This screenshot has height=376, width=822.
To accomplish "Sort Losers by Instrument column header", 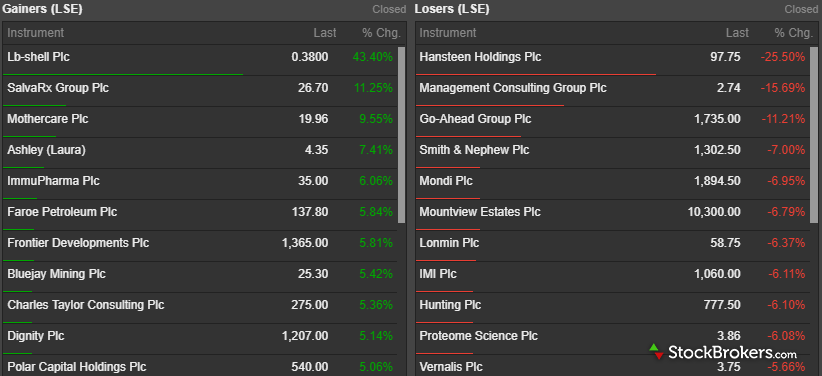I will click(448, 33).
